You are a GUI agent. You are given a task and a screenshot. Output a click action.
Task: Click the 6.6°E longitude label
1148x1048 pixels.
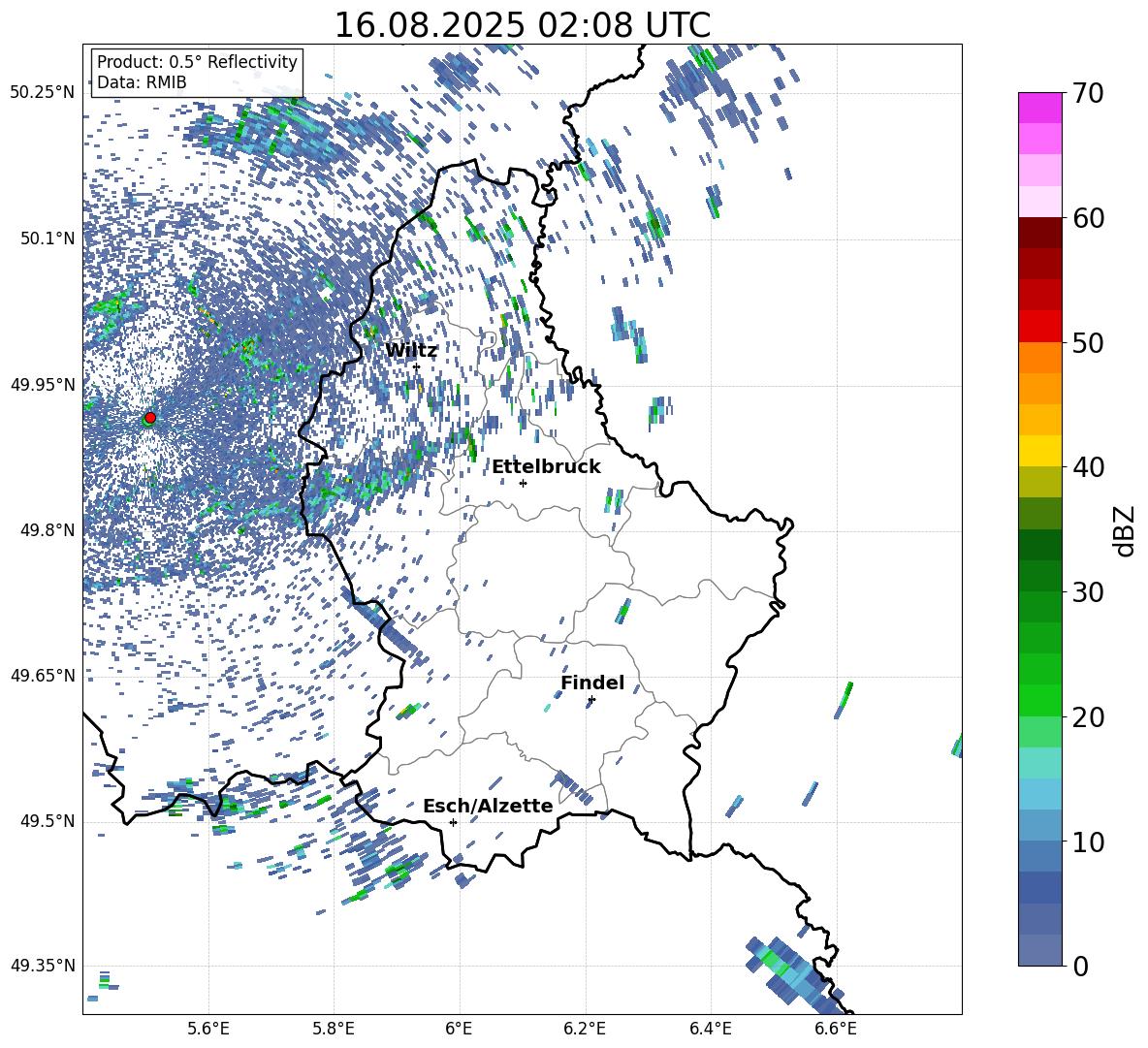click(836, 1029)
